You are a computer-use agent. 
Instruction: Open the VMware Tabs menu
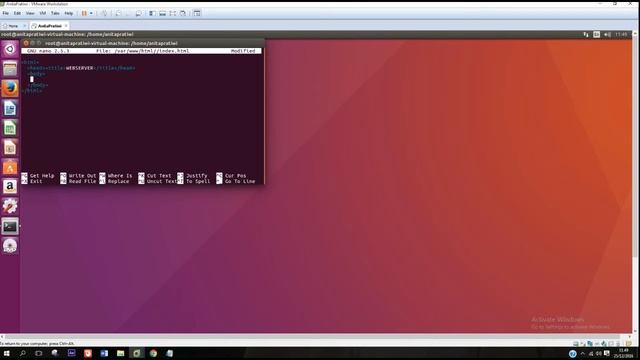pos(55,13)
